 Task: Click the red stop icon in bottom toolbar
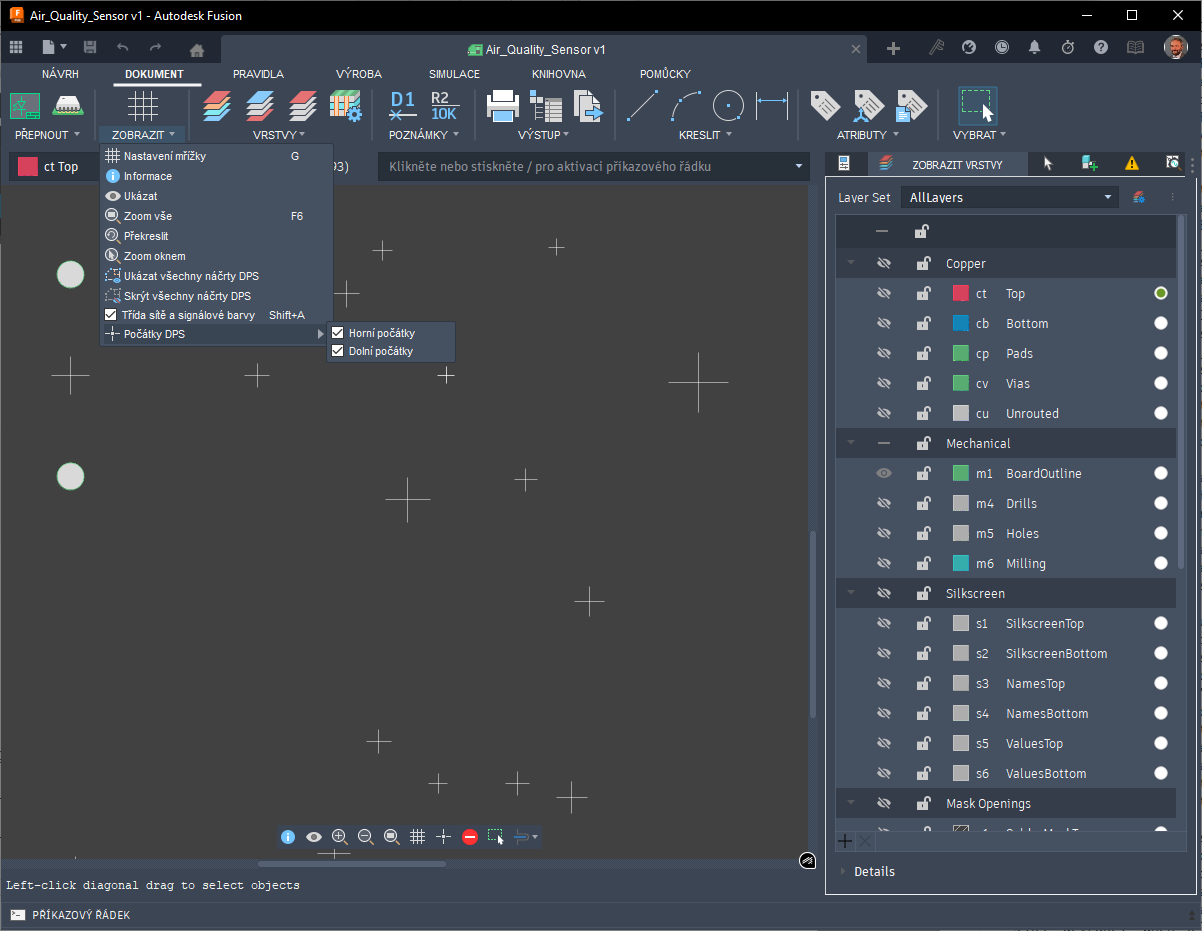(470, 837)
